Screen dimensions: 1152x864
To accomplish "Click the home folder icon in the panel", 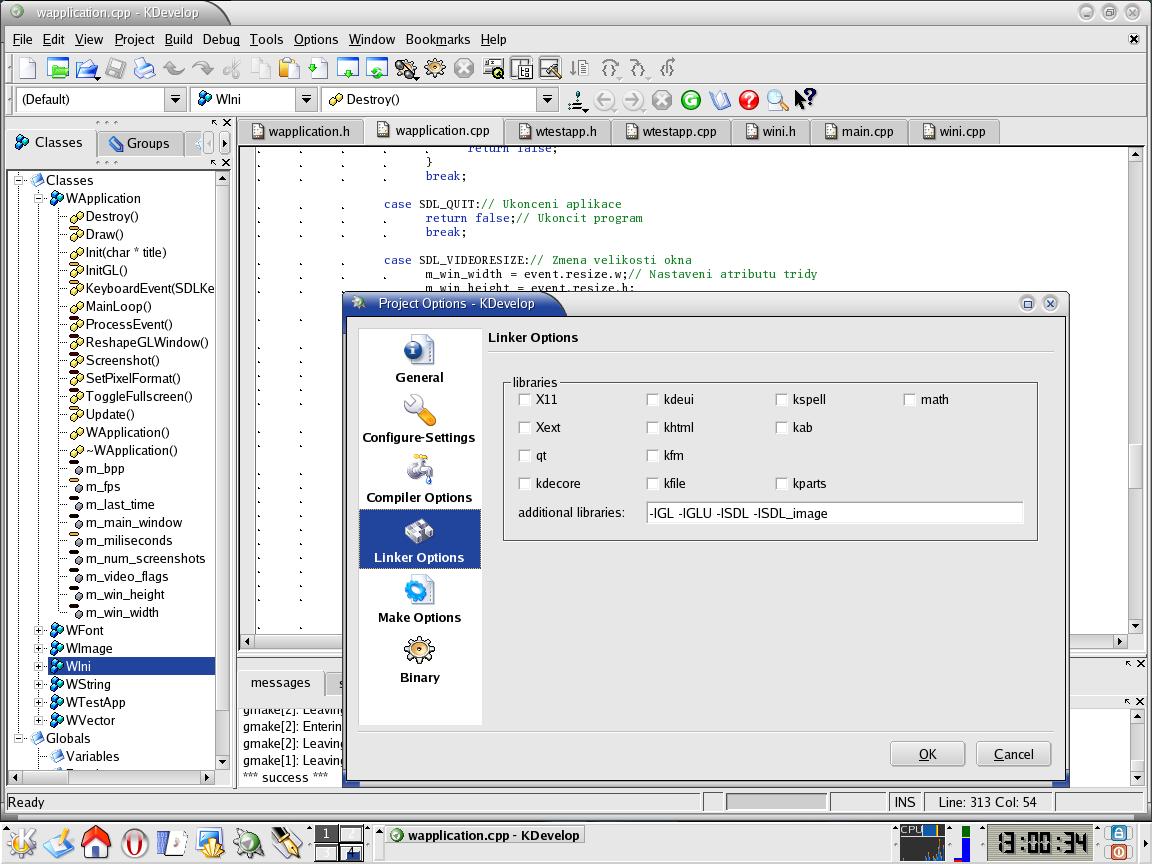I will pyautogui.click(x=96, y=842).
